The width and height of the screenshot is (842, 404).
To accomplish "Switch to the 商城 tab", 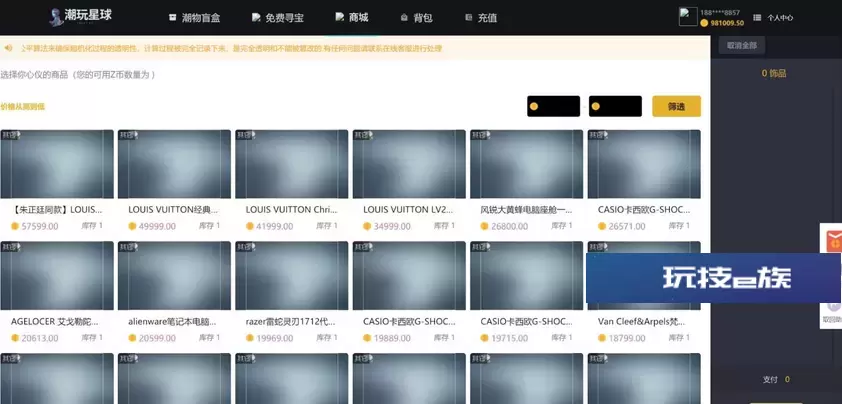I will click(x=352, y=18).
